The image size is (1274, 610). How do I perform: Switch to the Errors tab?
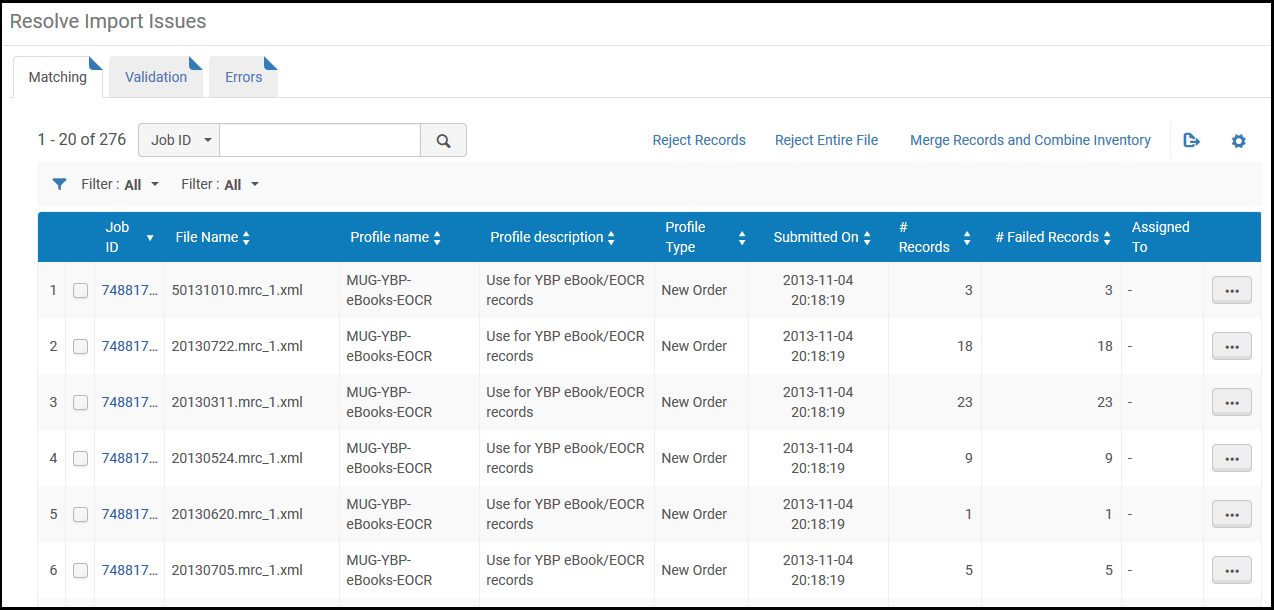[x=243, y=77]
